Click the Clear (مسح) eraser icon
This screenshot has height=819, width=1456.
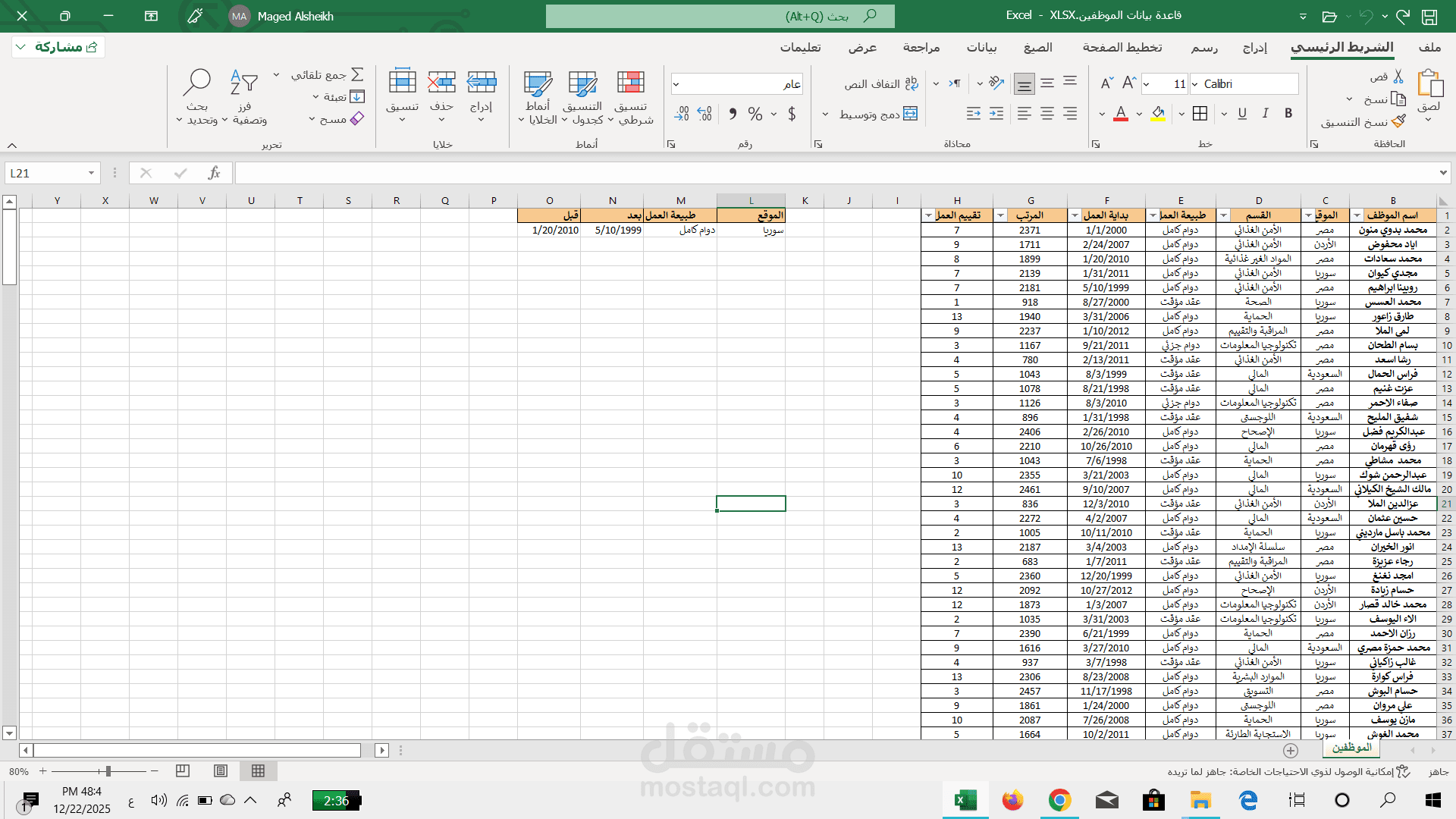coord(357,118)
